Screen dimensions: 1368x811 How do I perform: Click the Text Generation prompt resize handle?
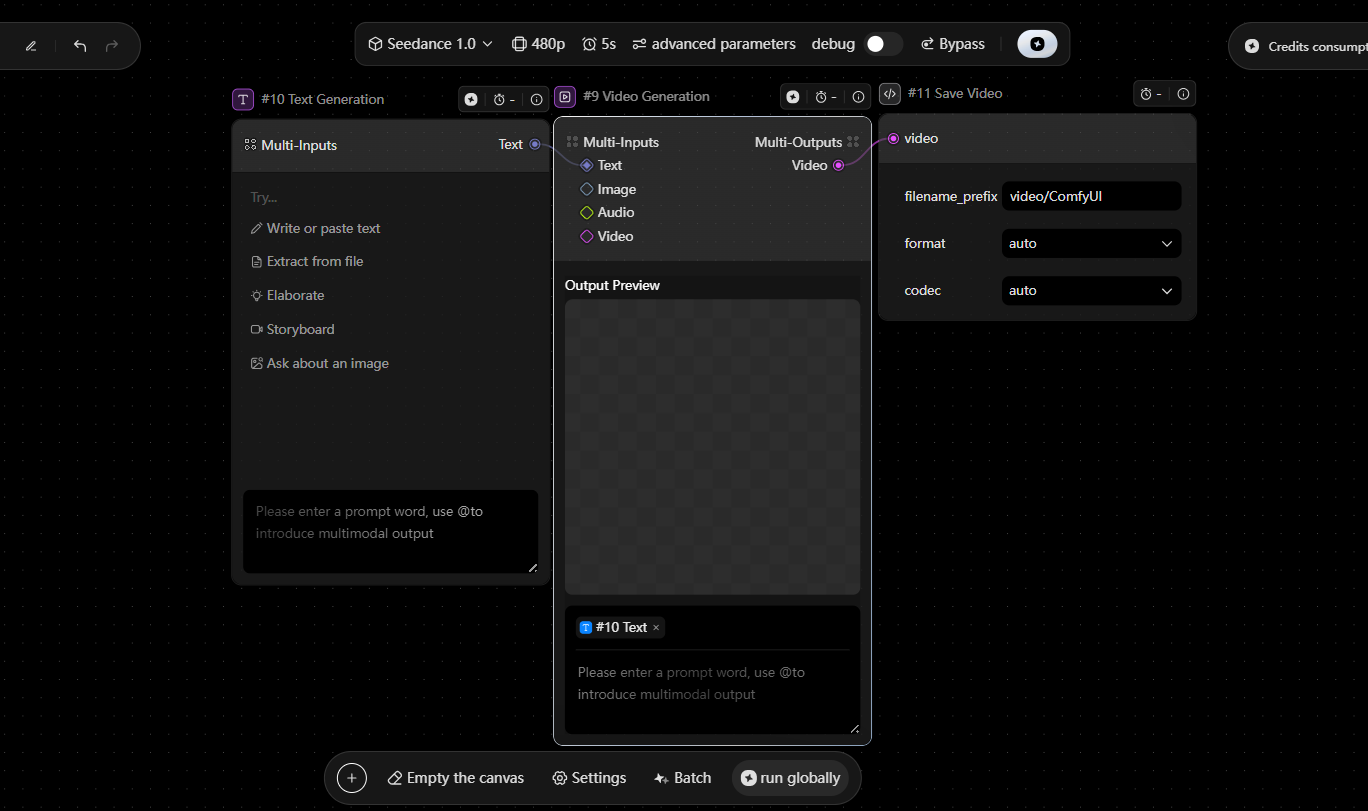[x=532, y=568]
